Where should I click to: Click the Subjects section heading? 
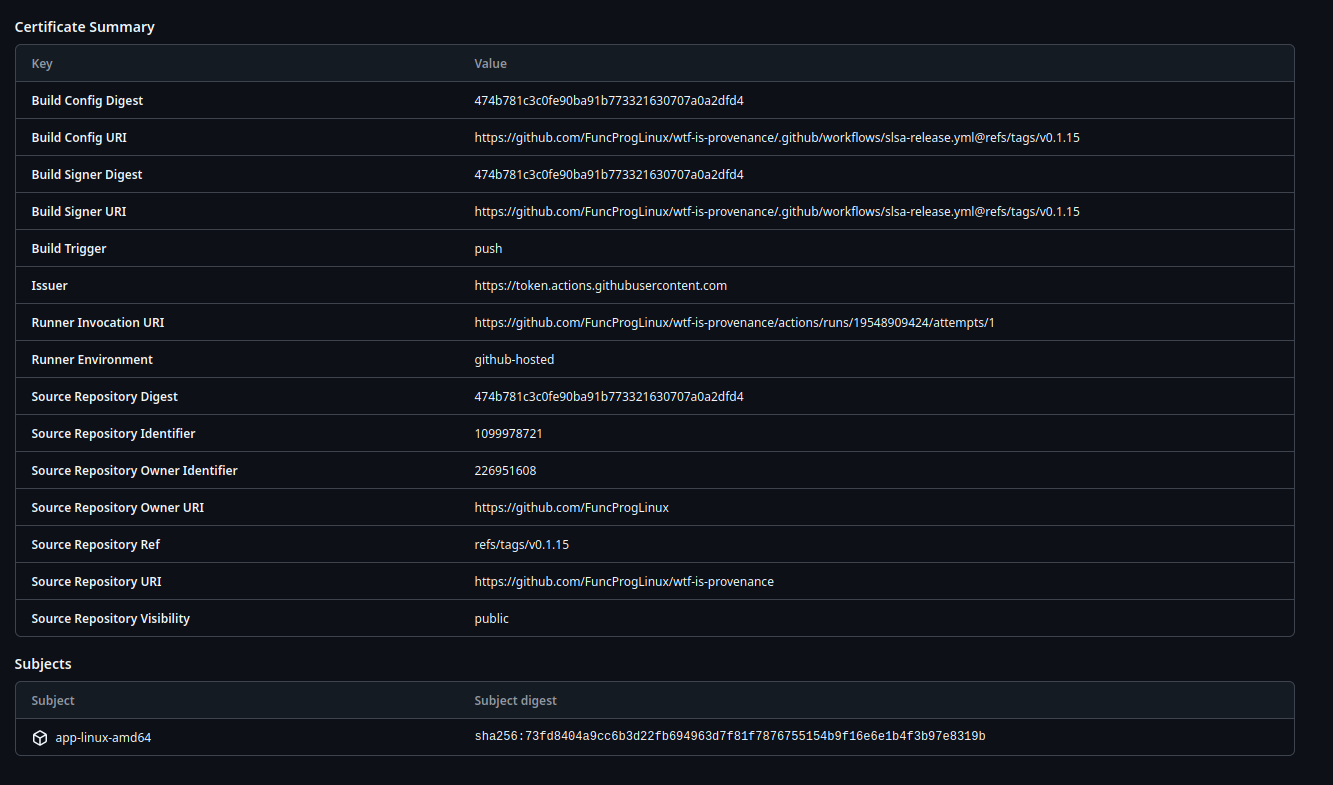click(43, 664)
